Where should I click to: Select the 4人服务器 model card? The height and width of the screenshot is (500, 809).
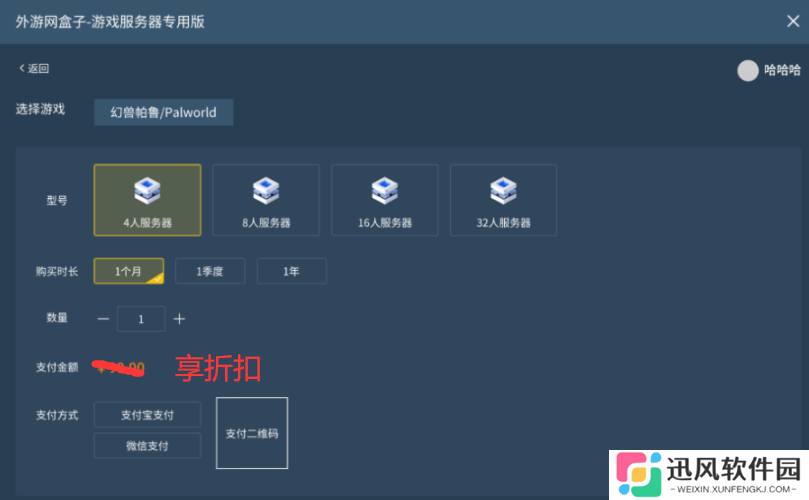point(147,200)
